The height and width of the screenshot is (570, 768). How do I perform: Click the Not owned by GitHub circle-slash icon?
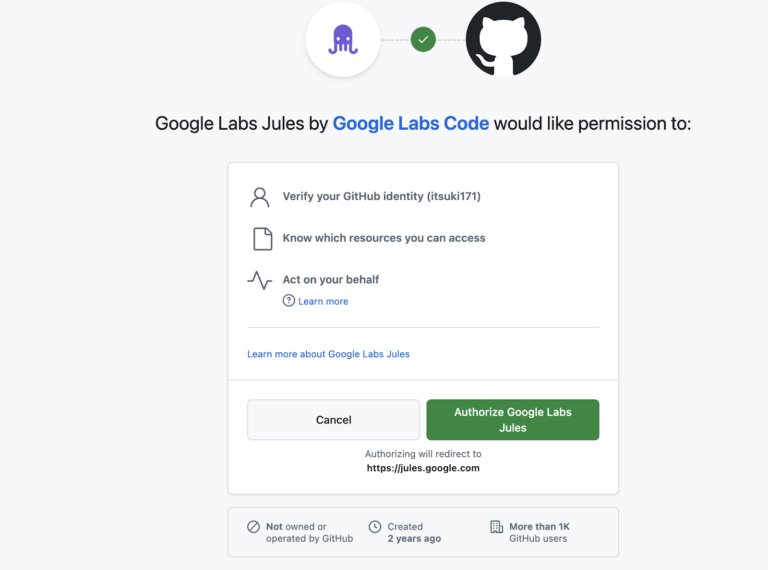(x=253, y=527)
